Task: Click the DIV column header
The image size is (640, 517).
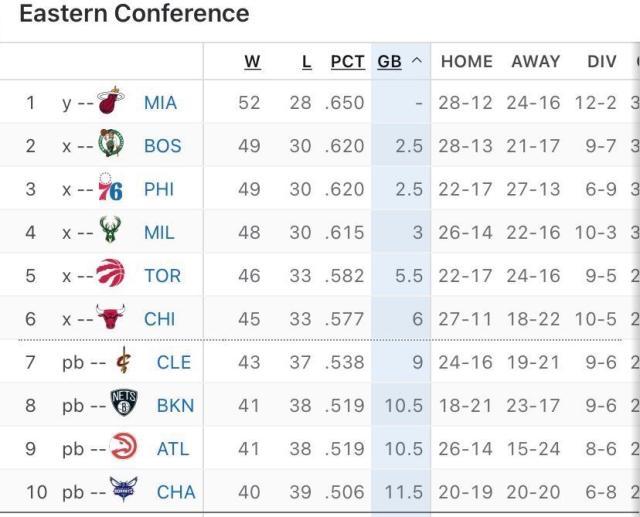Action: pos(602,61)
